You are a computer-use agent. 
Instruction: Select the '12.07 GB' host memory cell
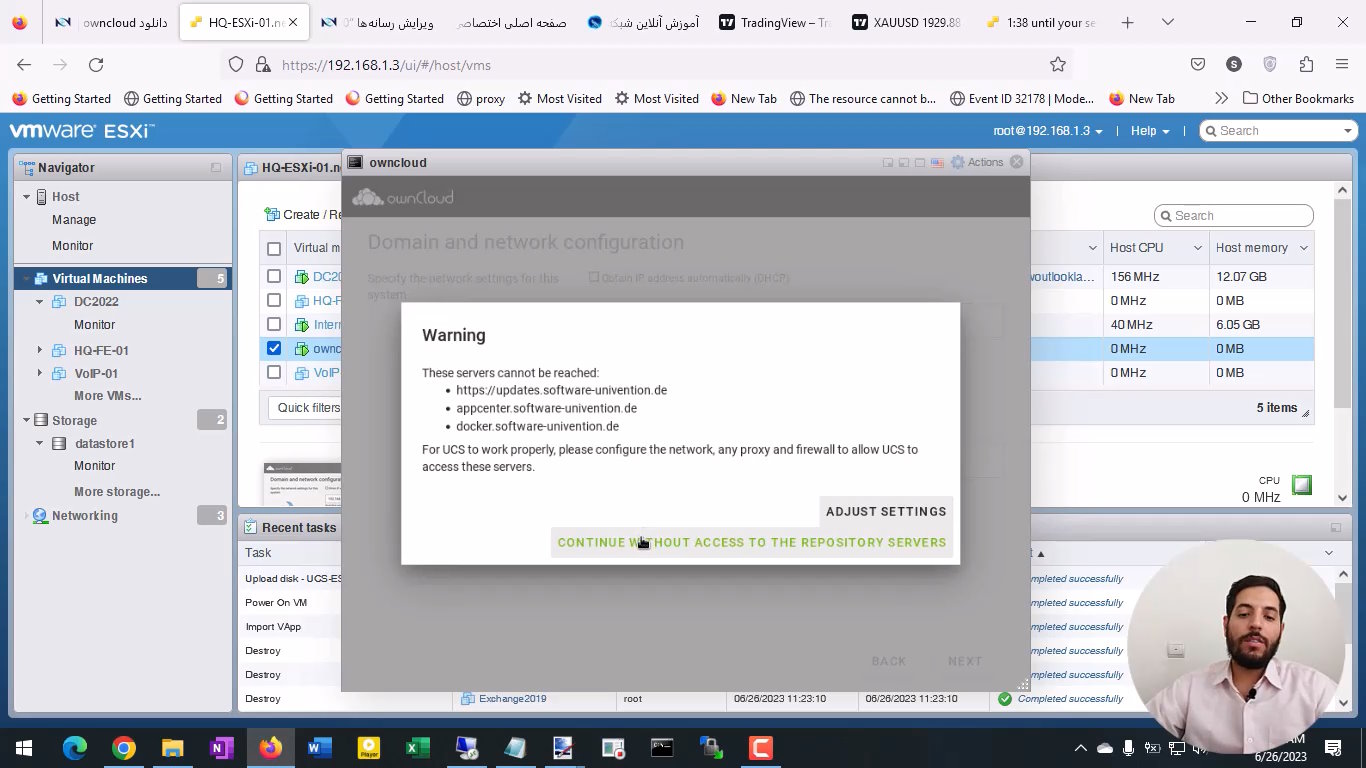(x=1241, y=276)
